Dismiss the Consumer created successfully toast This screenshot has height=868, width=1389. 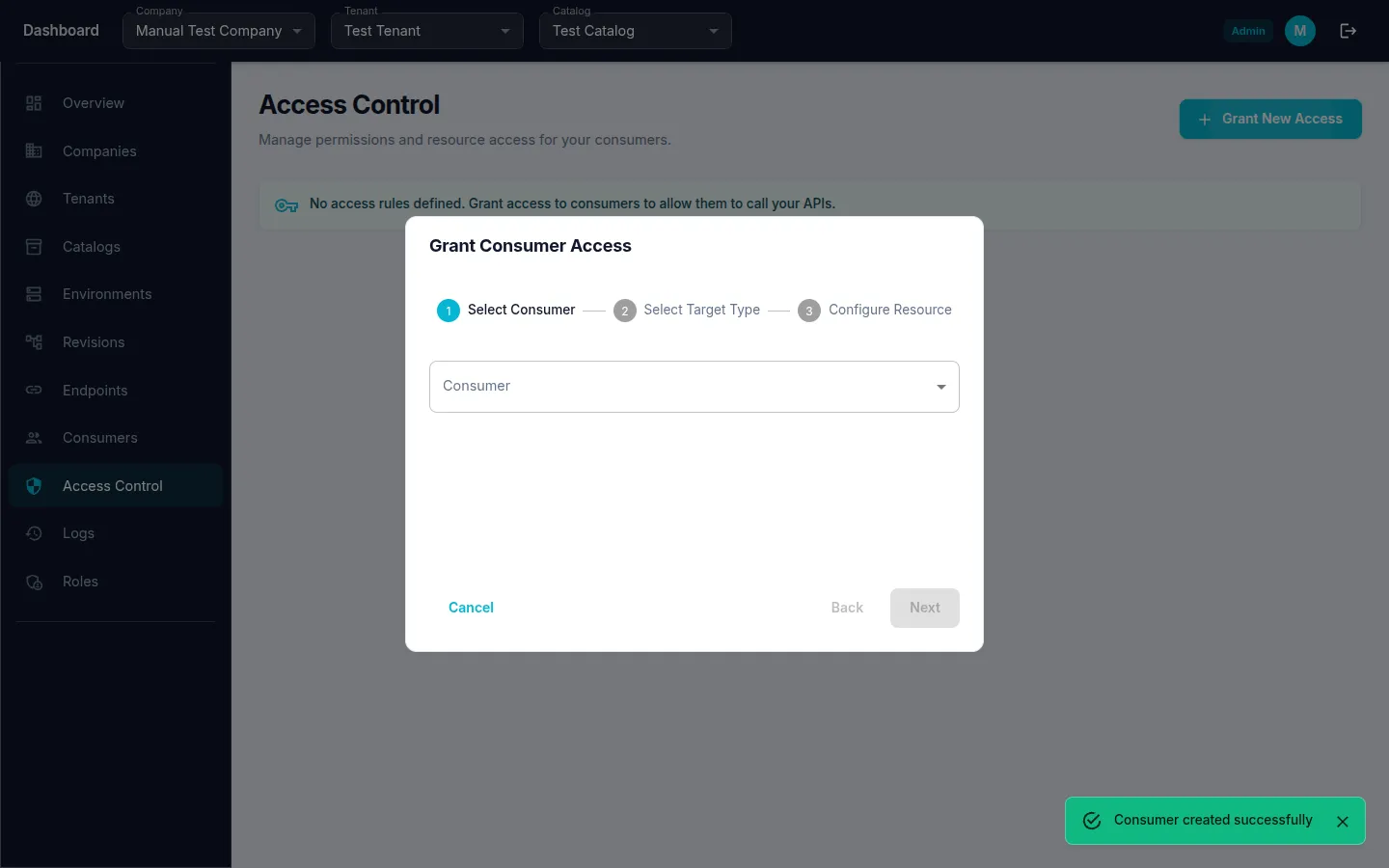1342,821
